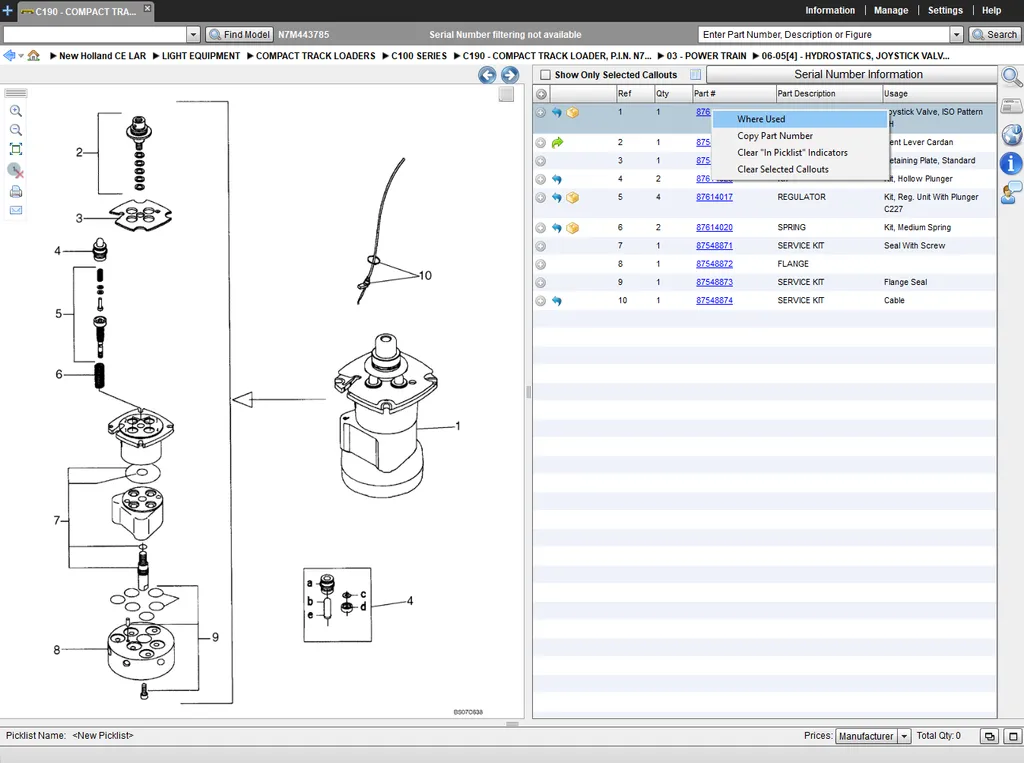Expand 03 - POWER TRAIN breadcrumb level
The image size is (1024, 763).
662,56
